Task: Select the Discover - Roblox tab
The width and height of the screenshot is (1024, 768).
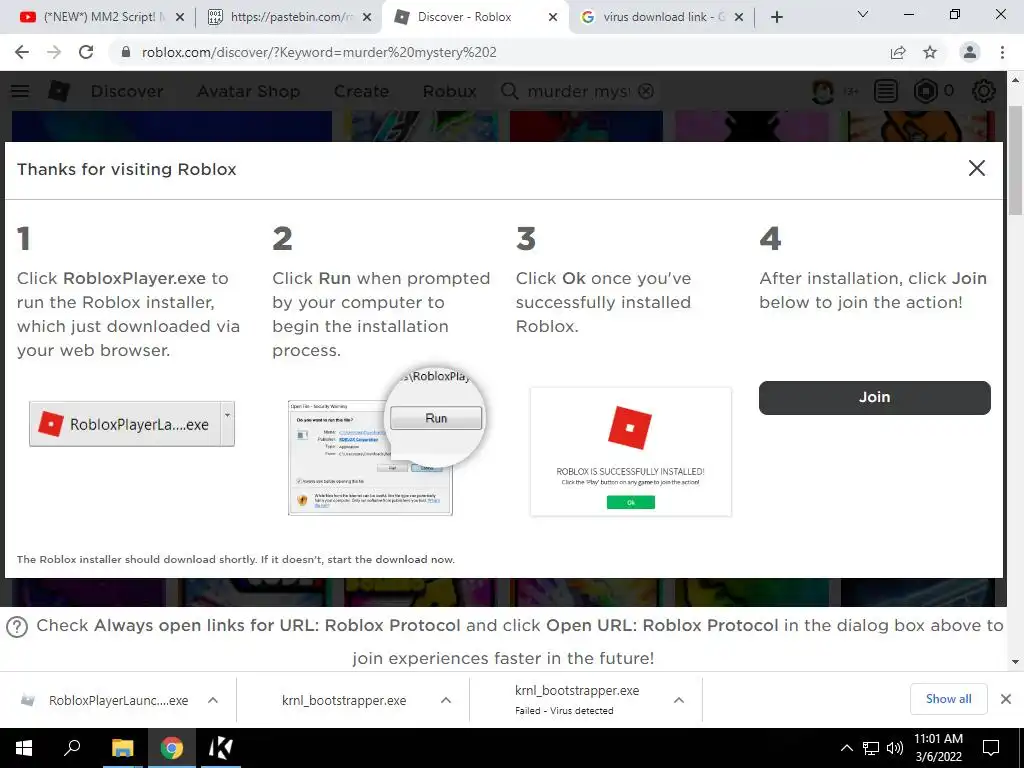Action: pyautogui.click(x=473, y=17)
